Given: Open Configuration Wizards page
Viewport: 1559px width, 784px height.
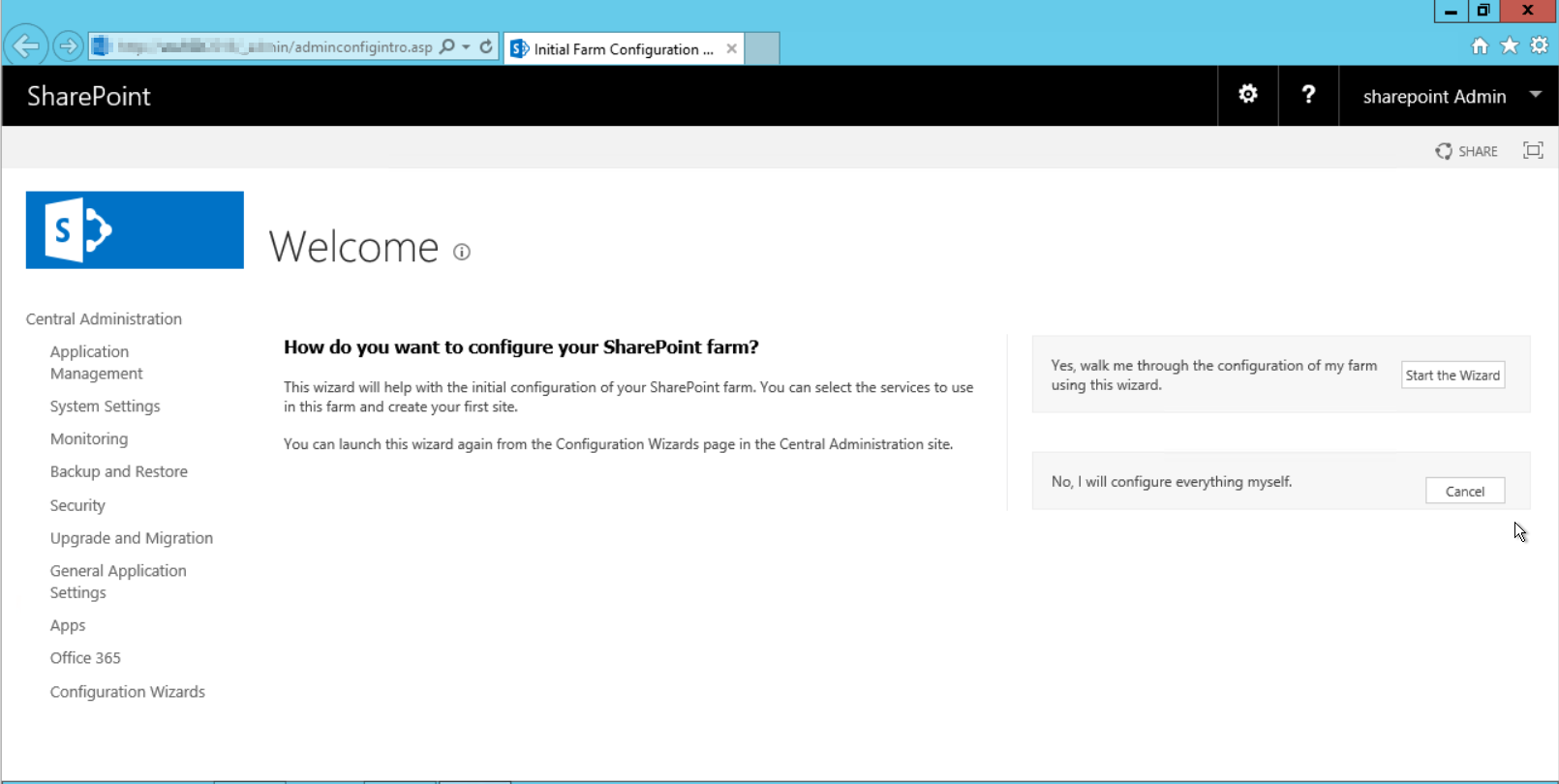Looking at the screenshot, I should (x=128, y=691).
